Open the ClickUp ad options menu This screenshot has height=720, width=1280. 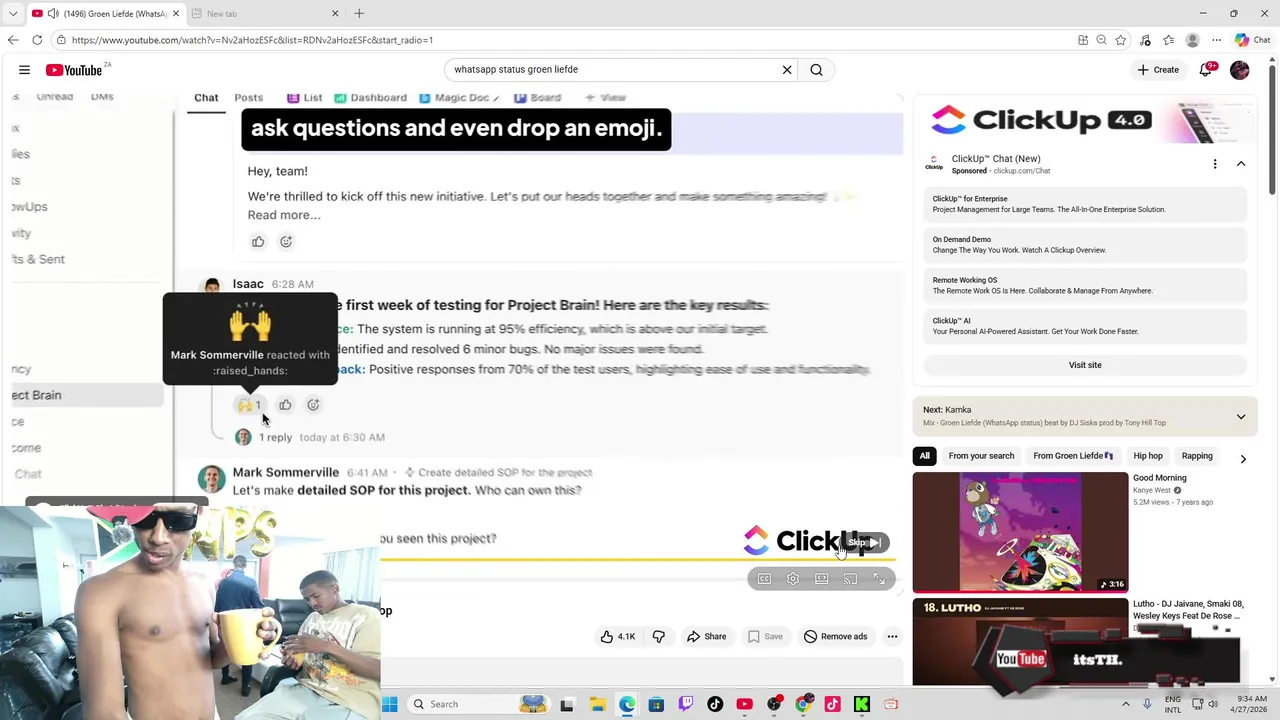coord(1215,164)
